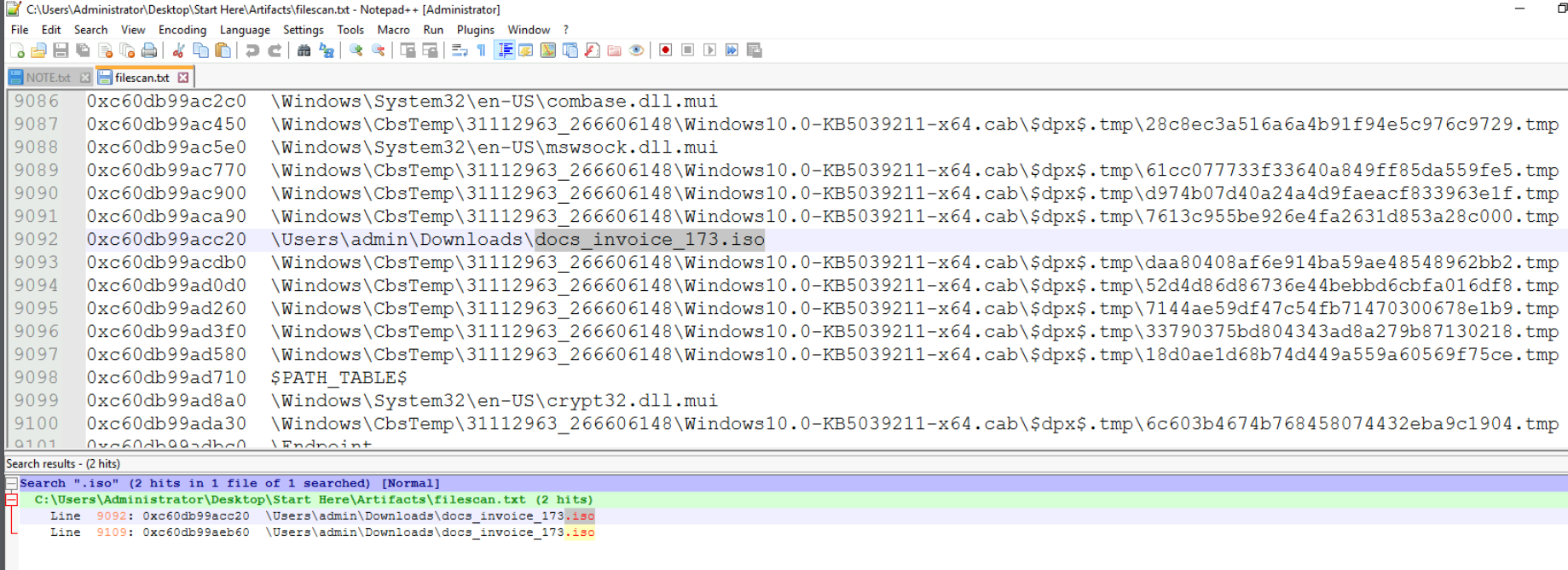
Task: Close the filescan.txt tab
Action: click(183, 78)
